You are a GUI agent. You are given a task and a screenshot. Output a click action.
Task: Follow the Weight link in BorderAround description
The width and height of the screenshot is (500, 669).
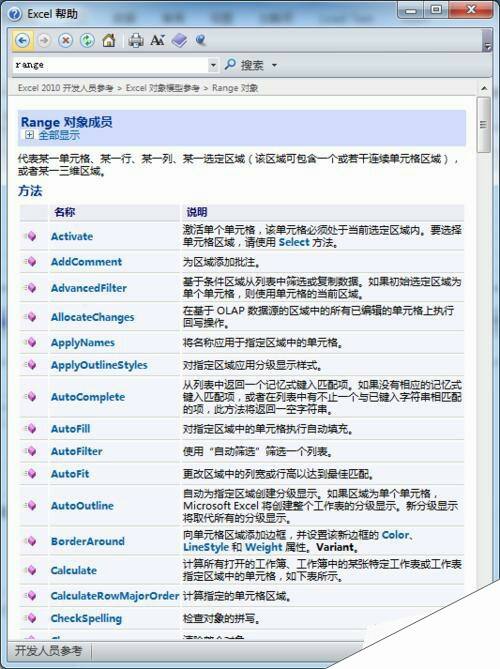(x=264, y=547)
